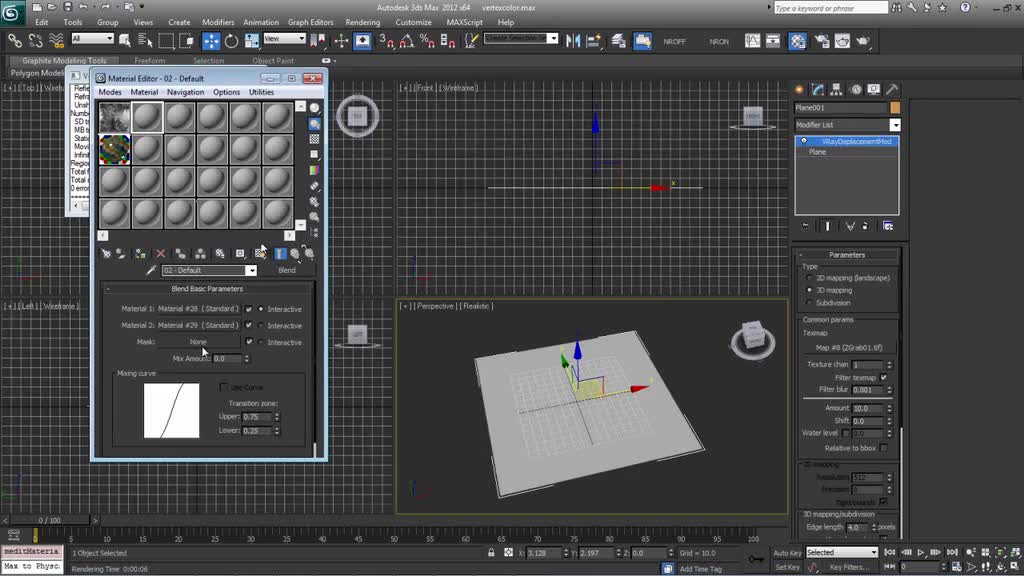
Task: Open Select by Name list icon
Action: (x=145, y=41)
